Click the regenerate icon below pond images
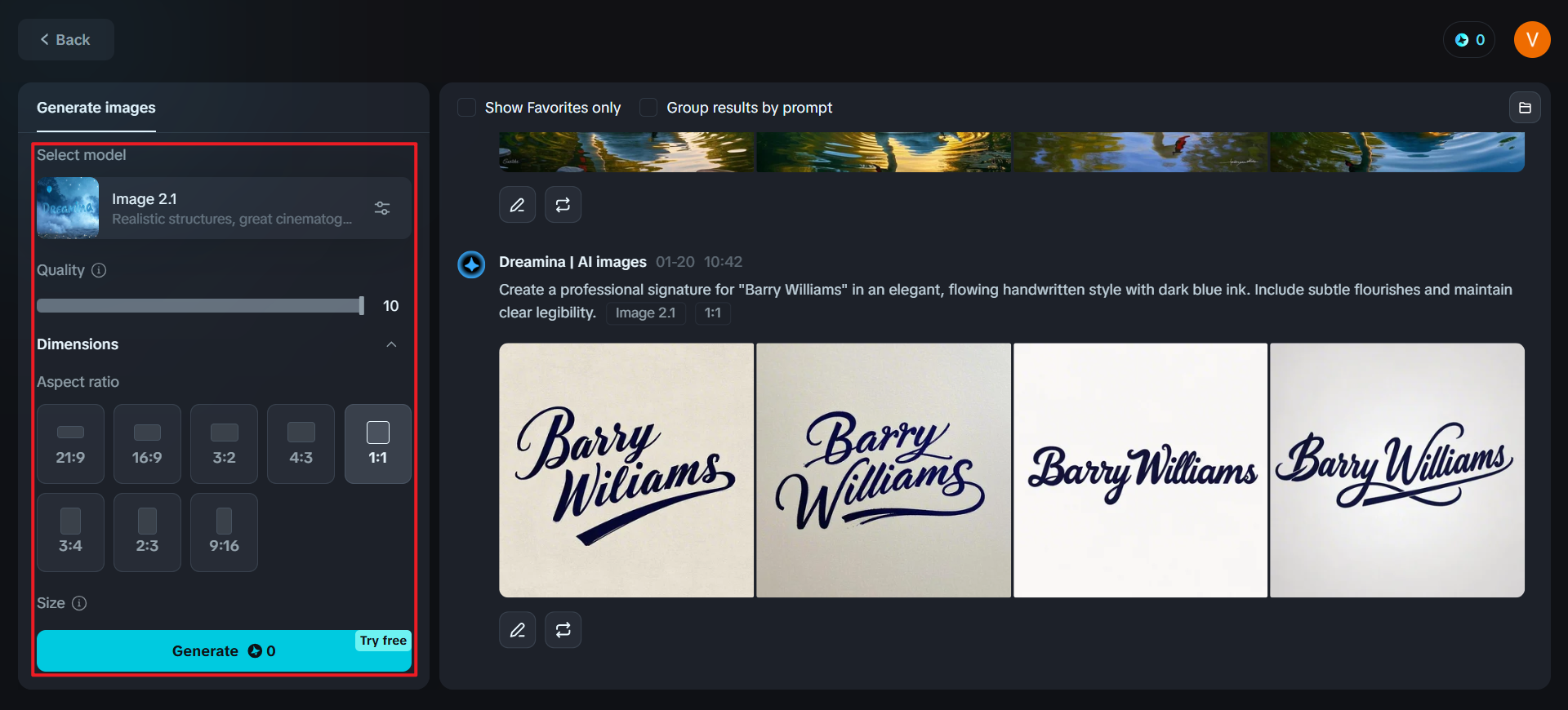 (x=563, y=205)
